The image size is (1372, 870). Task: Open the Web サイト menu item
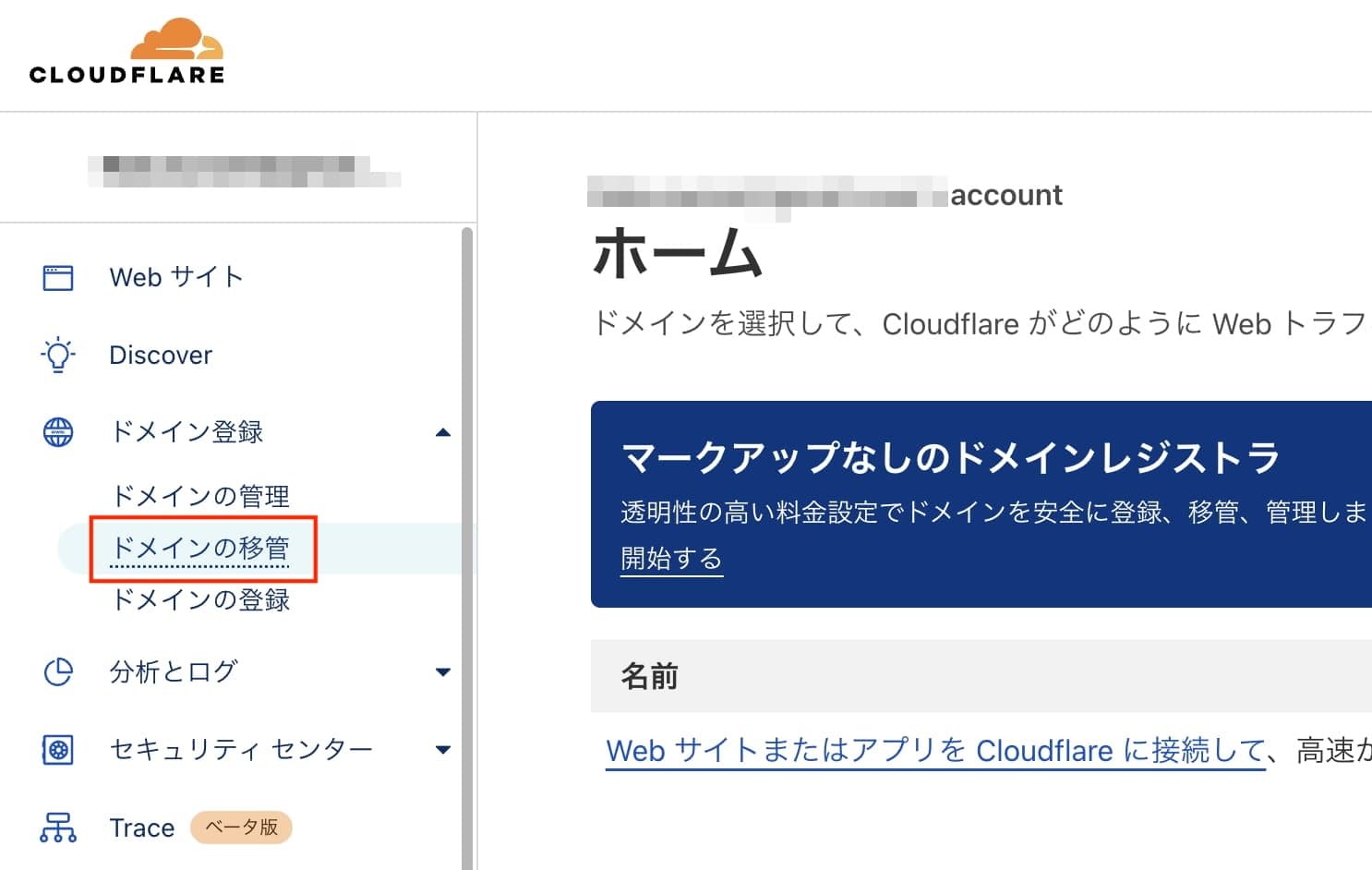(x=176, y=277)
